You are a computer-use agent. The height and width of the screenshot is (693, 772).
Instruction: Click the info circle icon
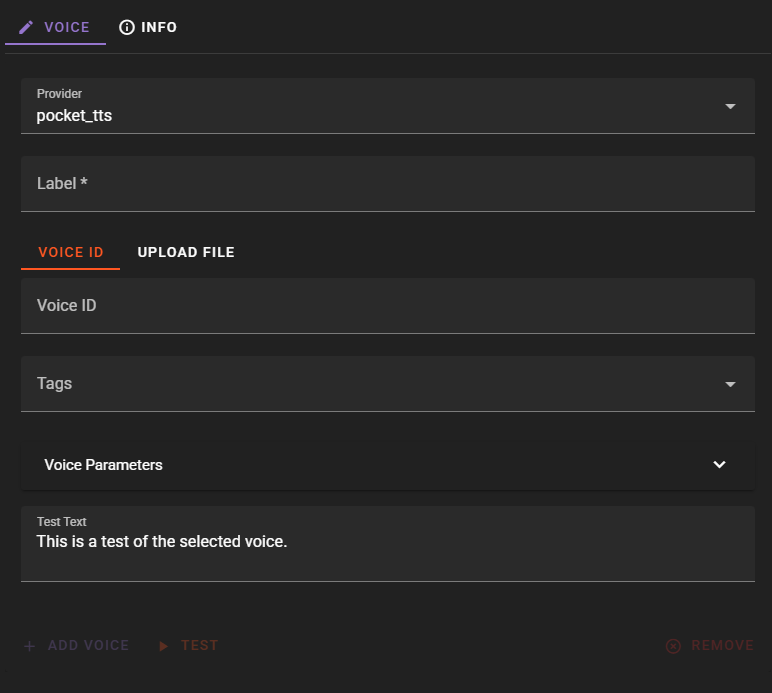(127, 28)
